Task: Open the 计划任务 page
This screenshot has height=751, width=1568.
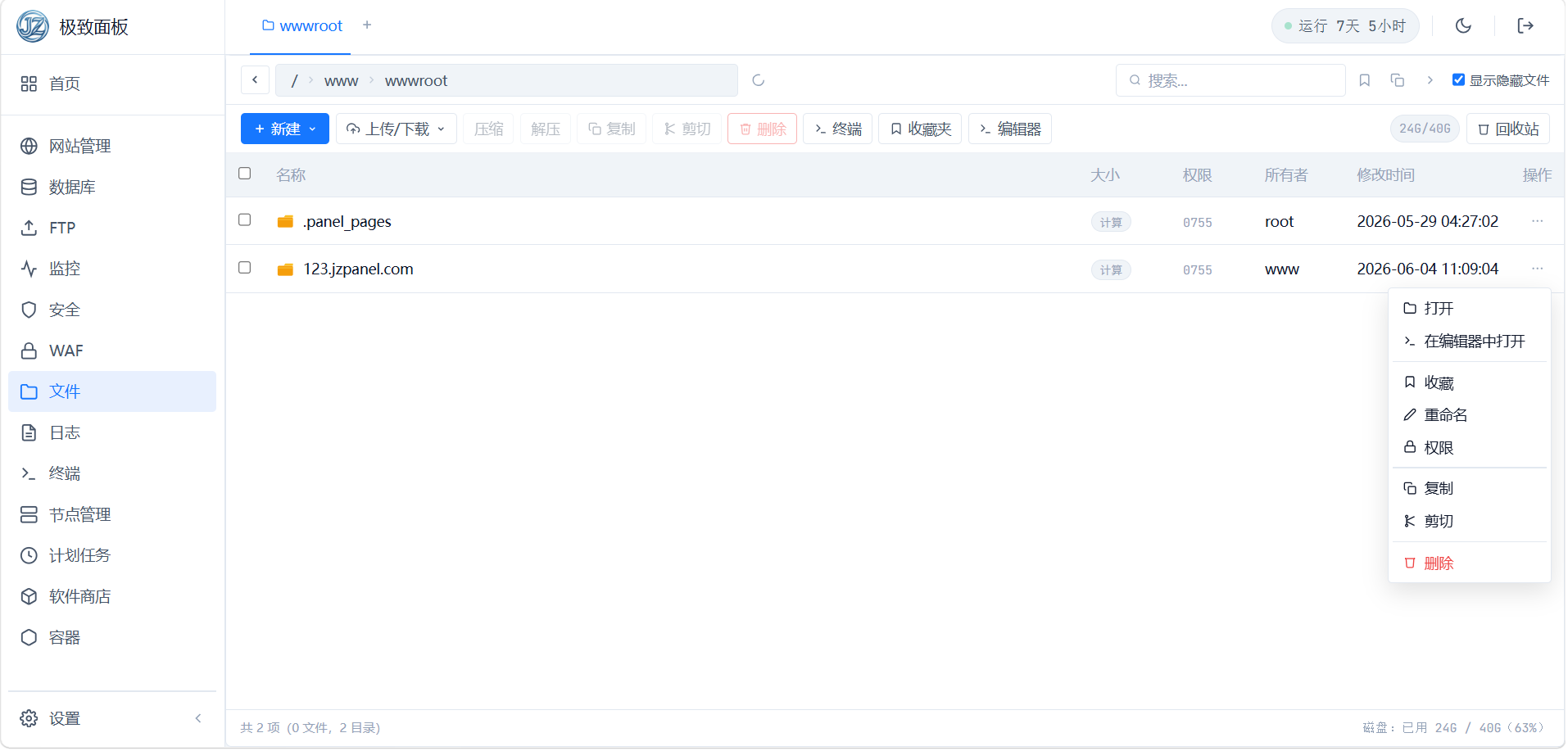Action: point(112,555)
